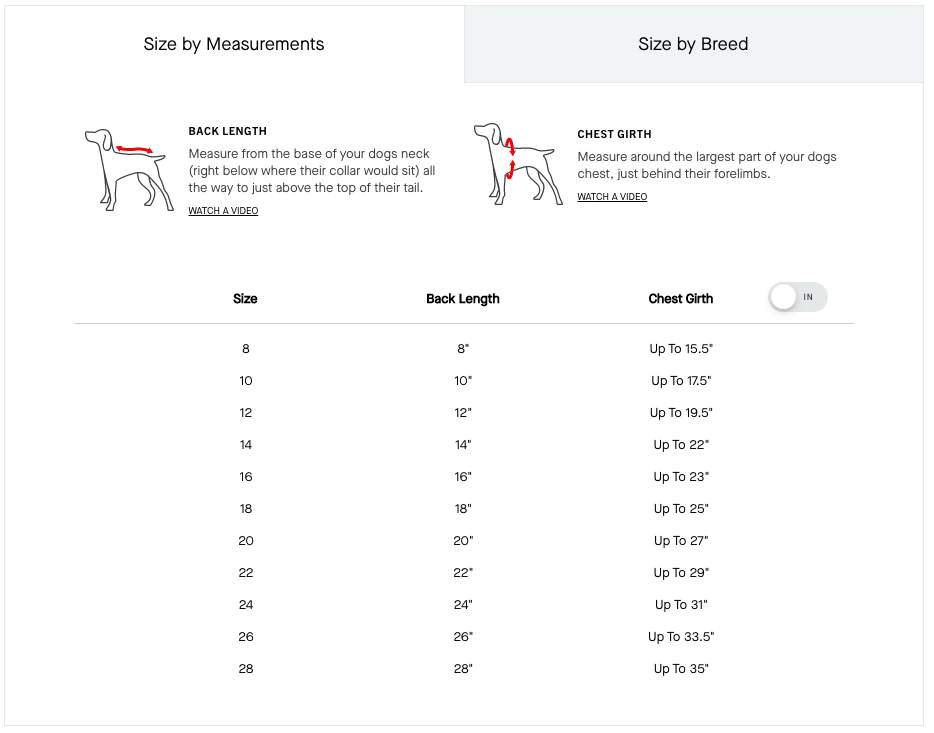Screen dimensions: 934x733
Task: Select the size 20 row
Action: point(246,541)
